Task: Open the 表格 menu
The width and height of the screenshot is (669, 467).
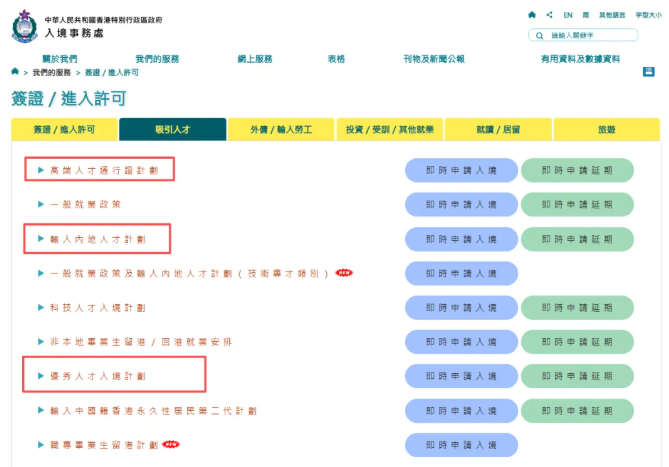Action: (x=336, y=59)
